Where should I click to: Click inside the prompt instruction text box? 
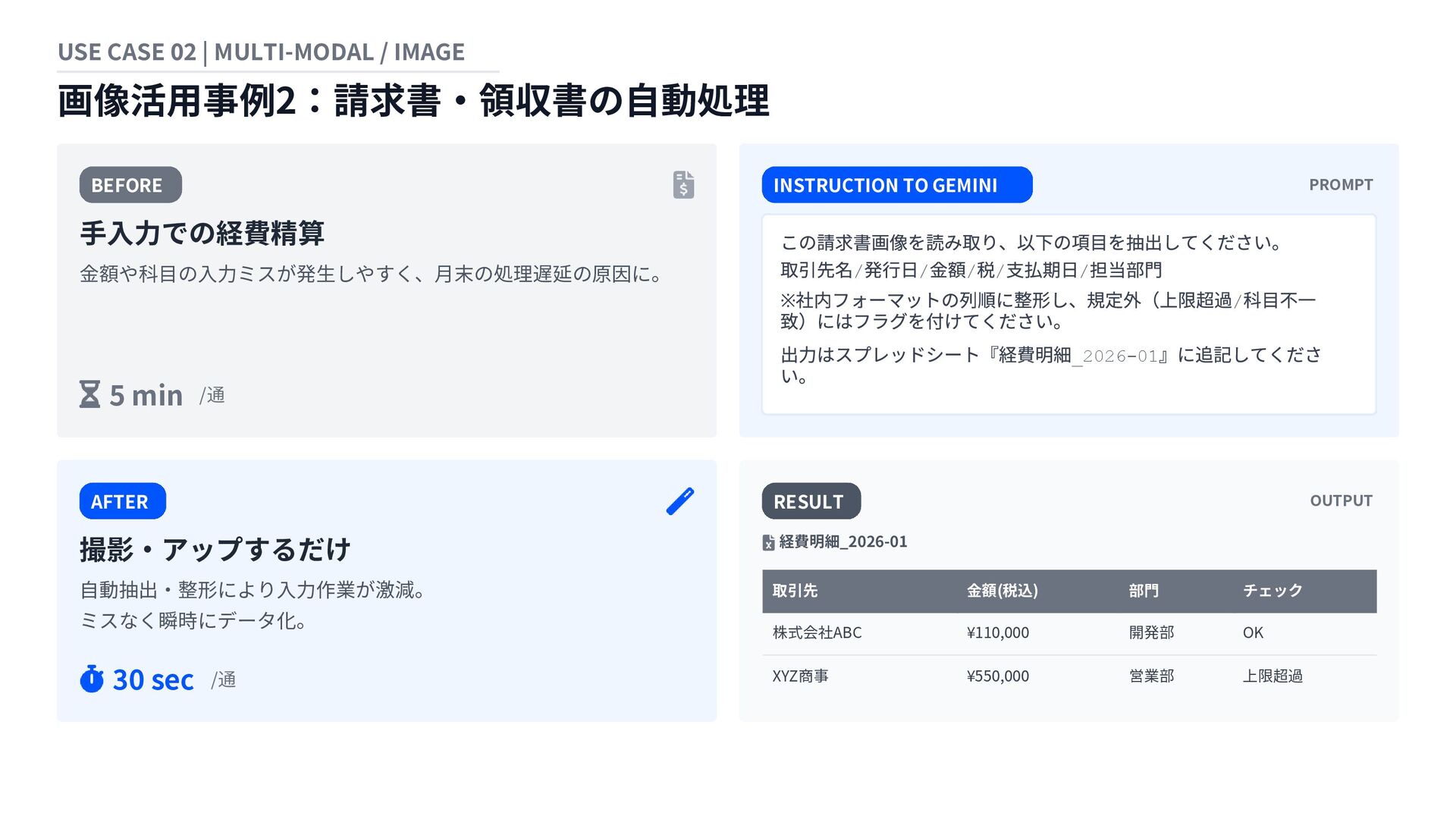pos(1068,314)
